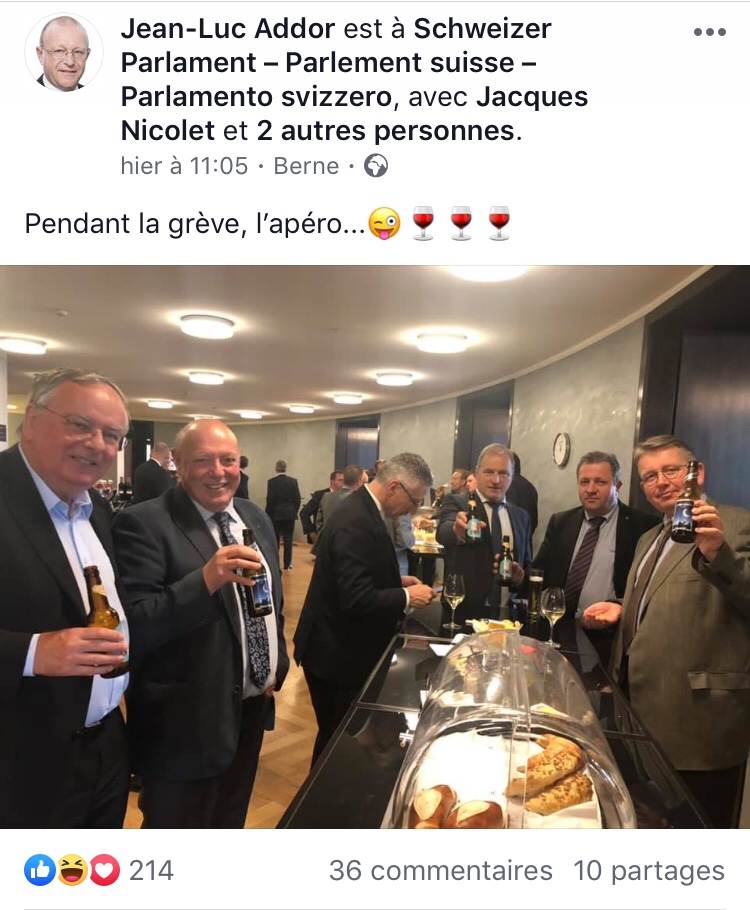750x910 pixels.
Task: Click the laughing Haha reaction icon
Action: click(x=72, y=870)
